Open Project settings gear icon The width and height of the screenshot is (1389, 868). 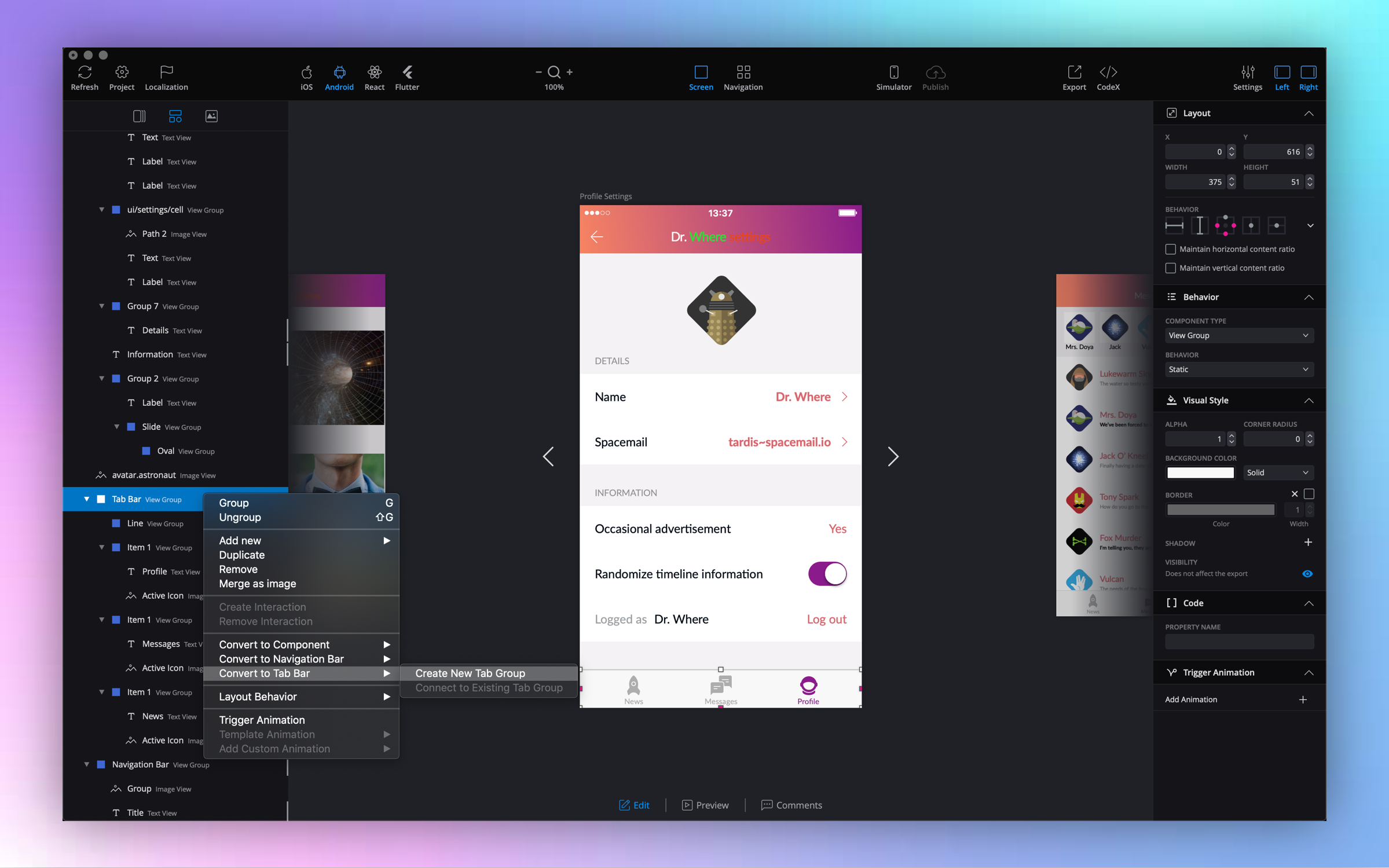click(122, 72)
